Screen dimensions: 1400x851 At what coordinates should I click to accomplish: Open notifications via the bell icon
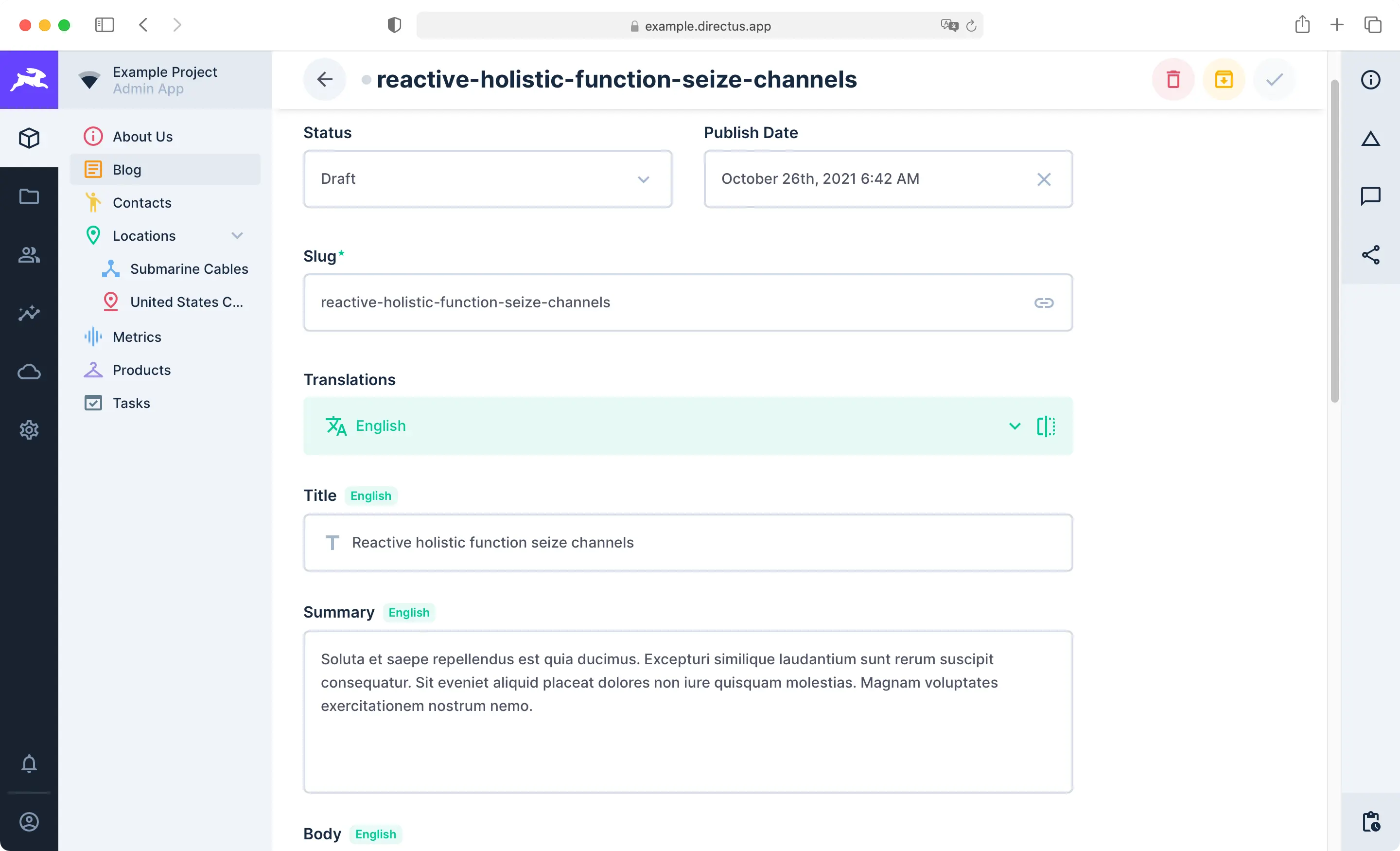pyautogui.click(x=28, y=764)
